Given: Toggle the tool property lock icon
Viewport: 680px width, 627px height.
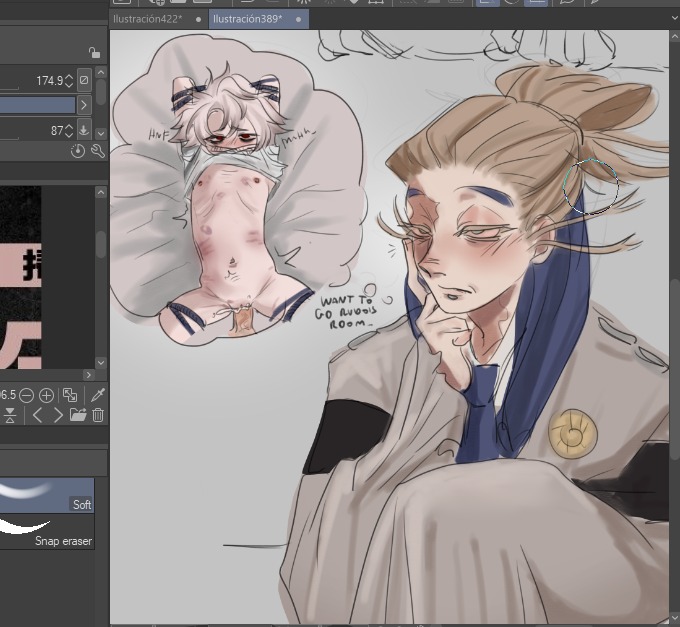Looking at the screenshot, I should click(x=94, y=52).
